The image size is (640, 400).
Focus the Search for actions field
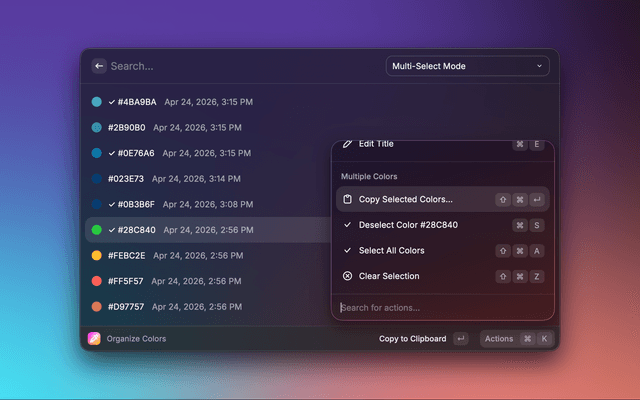pyautogui.click(x=440, y=308)
